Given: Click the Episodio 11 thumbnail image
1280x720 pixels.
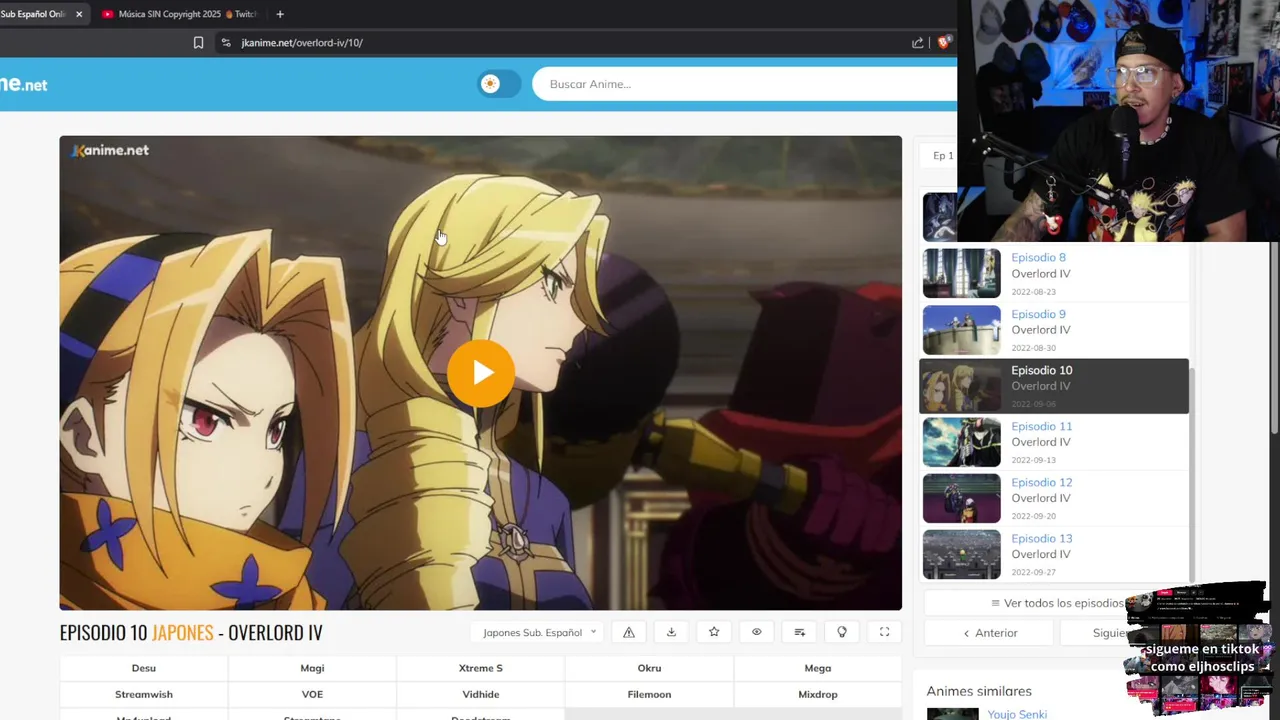Looking at the screenshot, I should coord(961,442).
